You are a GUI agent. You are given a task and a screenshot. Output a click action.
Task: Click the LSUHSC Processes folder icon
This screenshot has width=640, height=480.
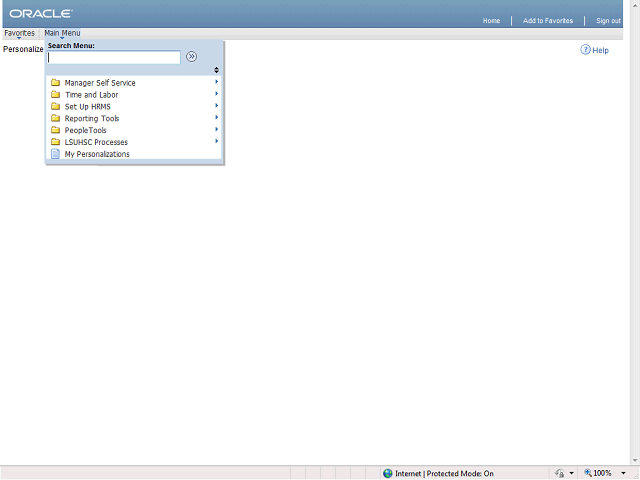click(56, 142)
